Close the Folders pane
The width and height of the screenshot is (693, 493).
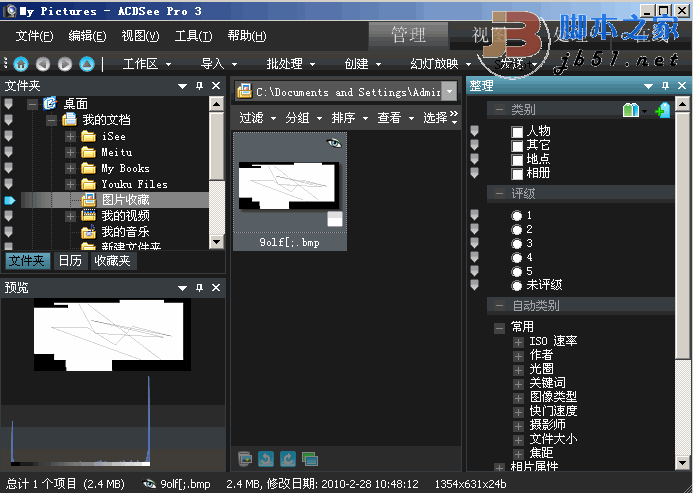[216, 86]
